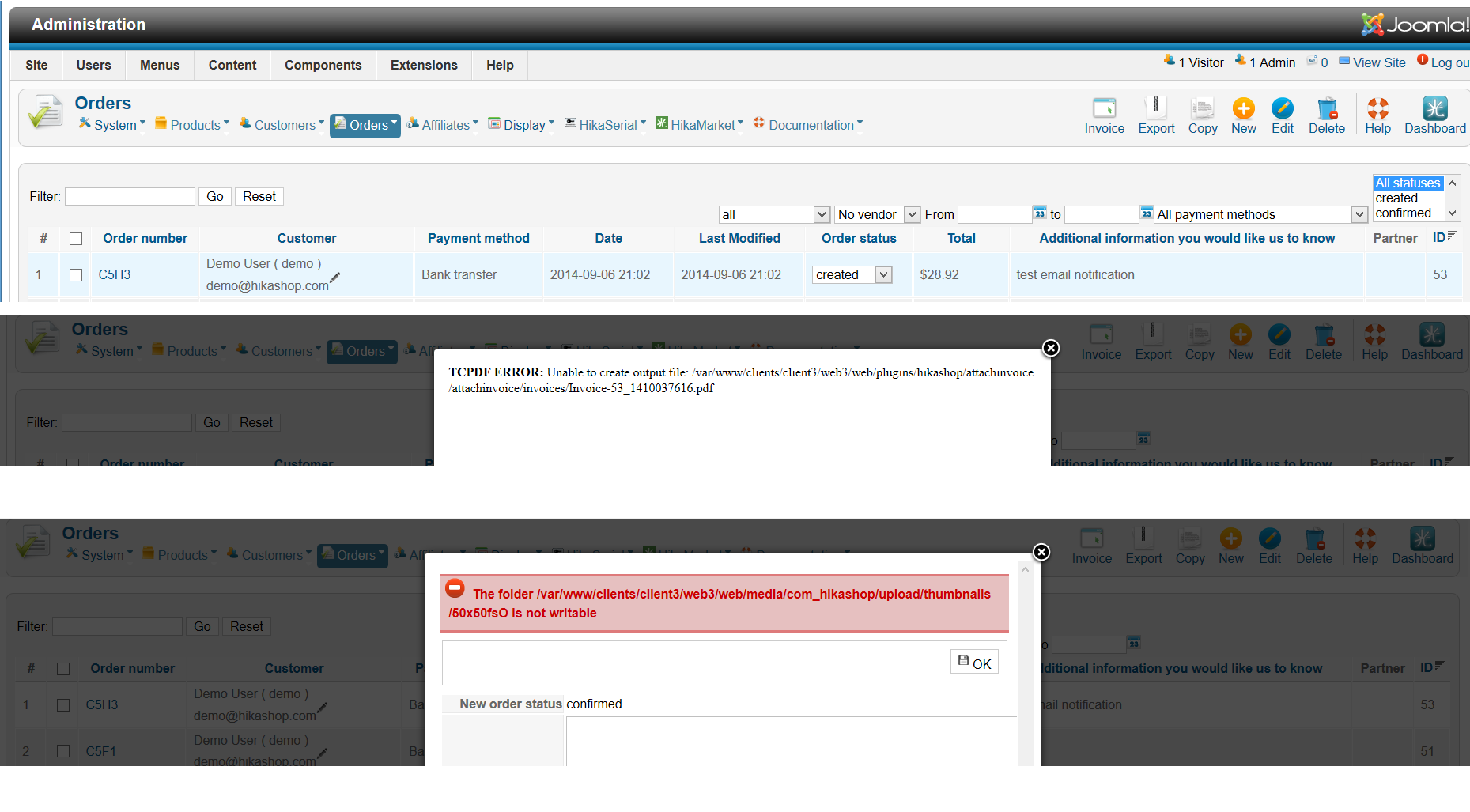Click the Go button on the undimmed filter
This screenshot has width=1470, height=812.
[x=215, y=196]
